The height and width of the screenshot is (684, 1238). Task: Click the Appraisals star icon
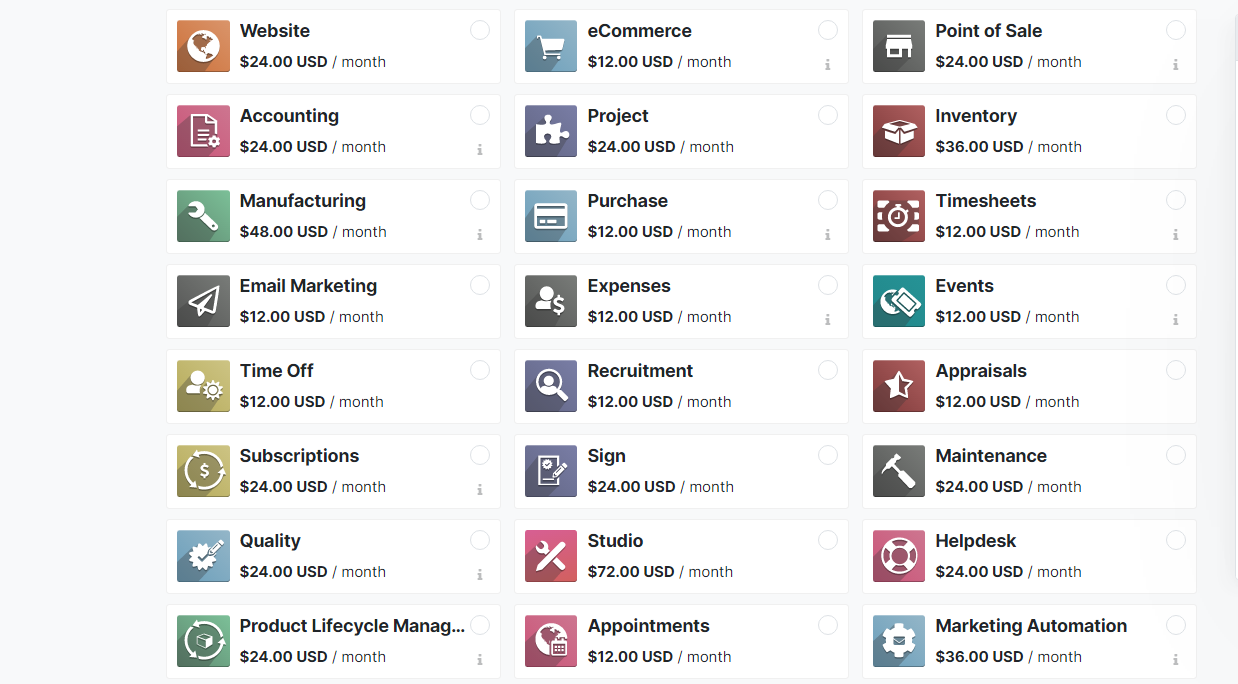coord(899,386)
